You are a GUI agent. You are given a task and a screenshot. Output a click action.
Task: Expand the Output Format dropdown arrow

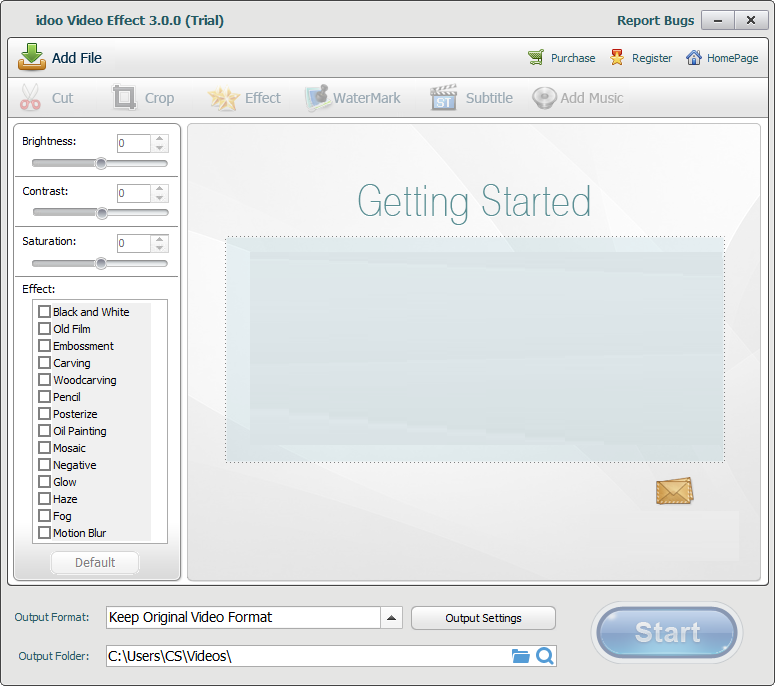392,618
